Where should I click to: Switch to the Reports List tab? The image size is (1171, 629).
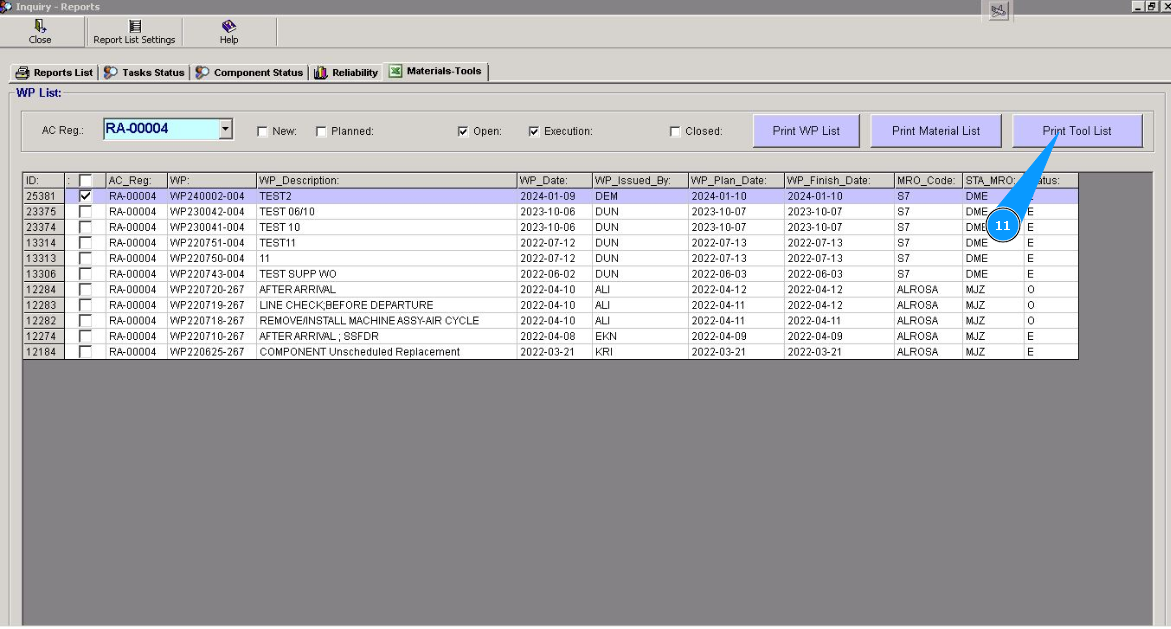coord(55,73)
